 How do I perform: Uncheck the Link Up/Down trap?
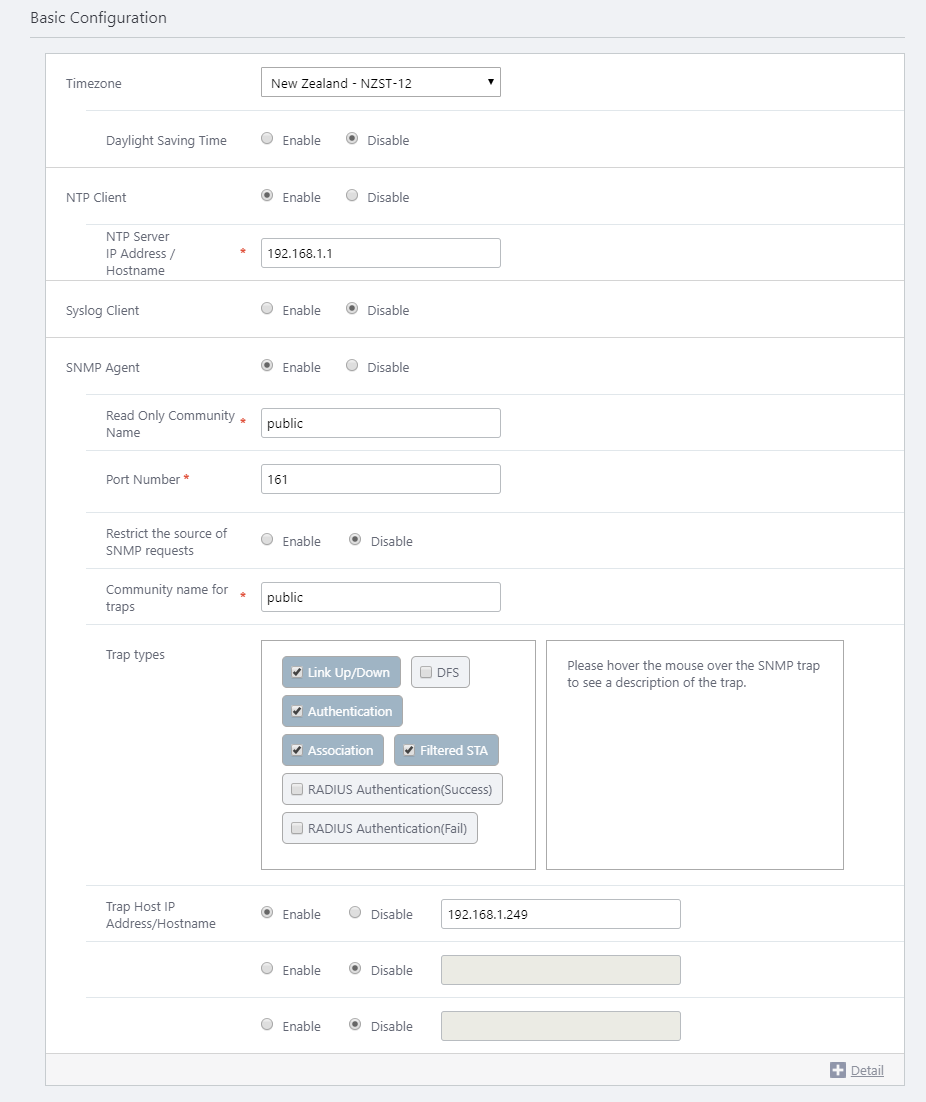pos(297,672)
